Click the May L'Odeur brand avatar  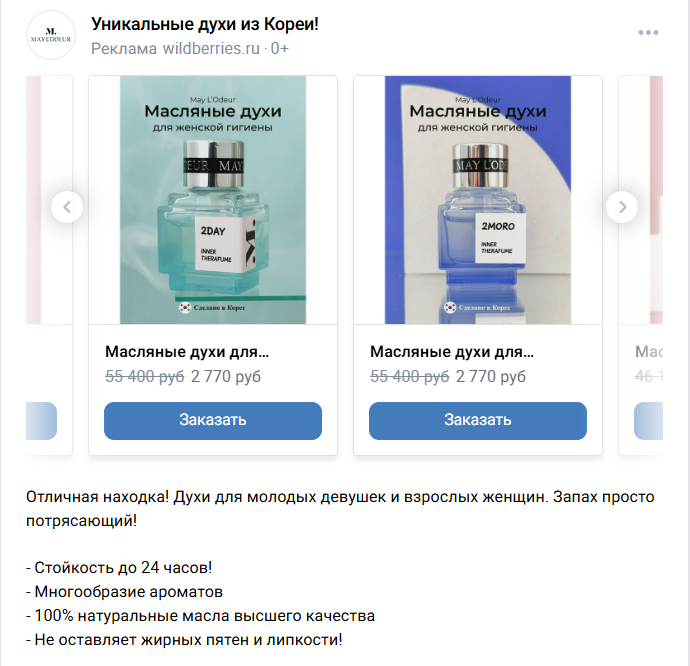tap(51, 35)
